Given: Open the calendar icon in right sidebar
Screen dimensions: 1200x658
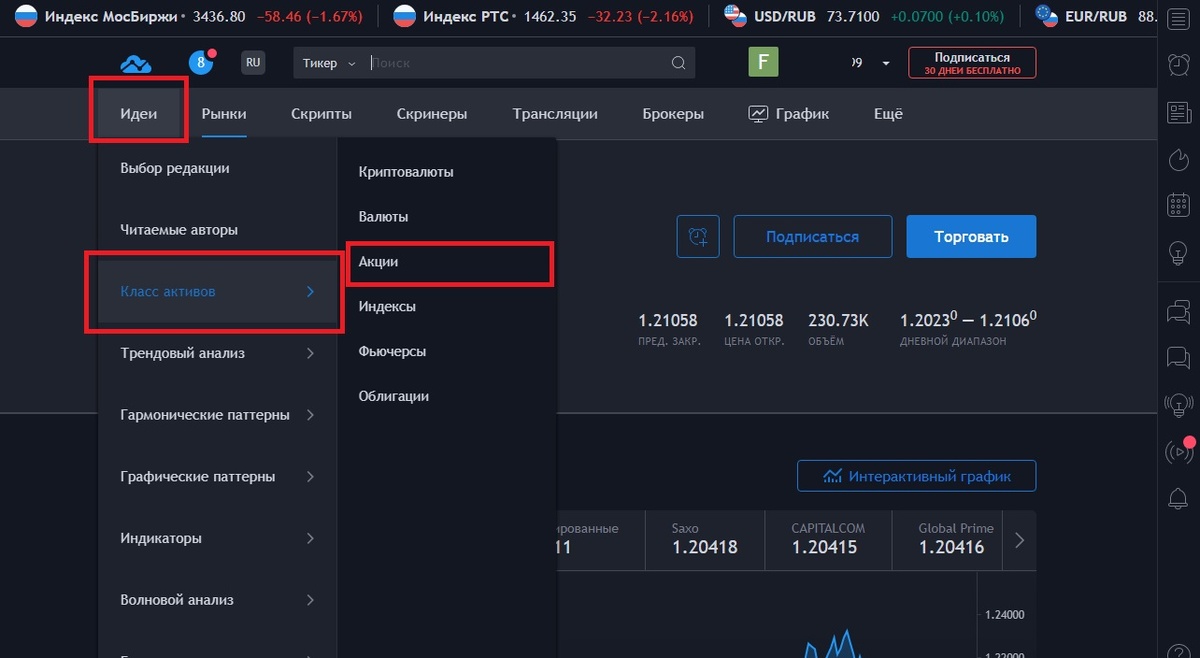Looking at the screenshot, I should [x=1179, y=205].
